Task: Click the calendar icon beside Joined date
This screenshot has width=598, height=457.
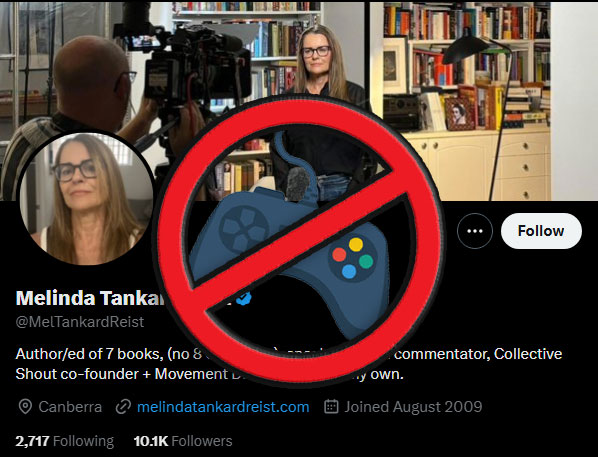Action: point(331,407)
